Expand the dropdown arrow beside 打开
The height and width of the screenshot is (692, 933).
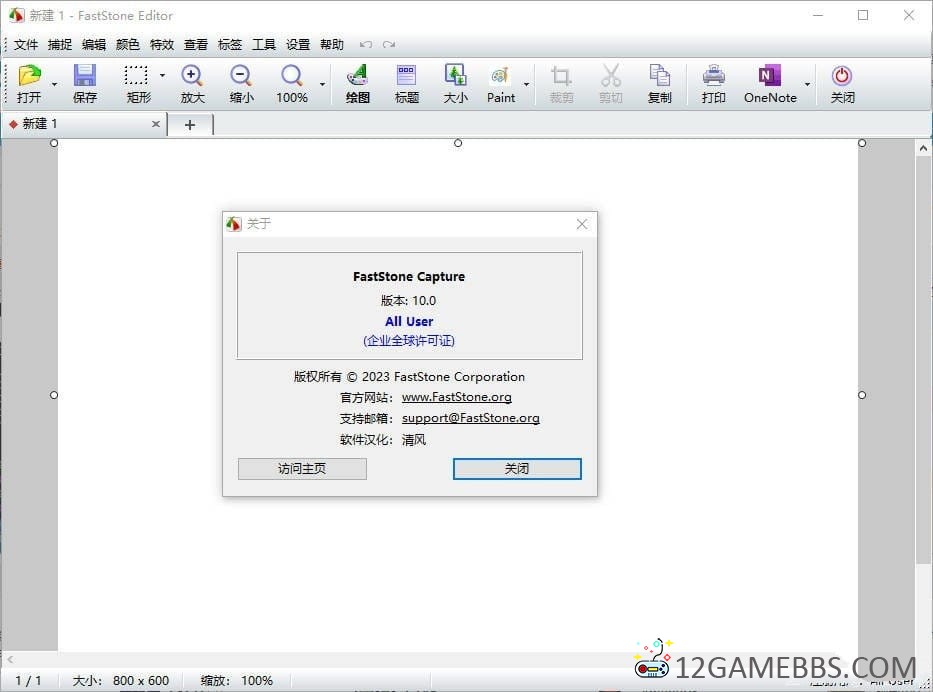tap(54, 84)
